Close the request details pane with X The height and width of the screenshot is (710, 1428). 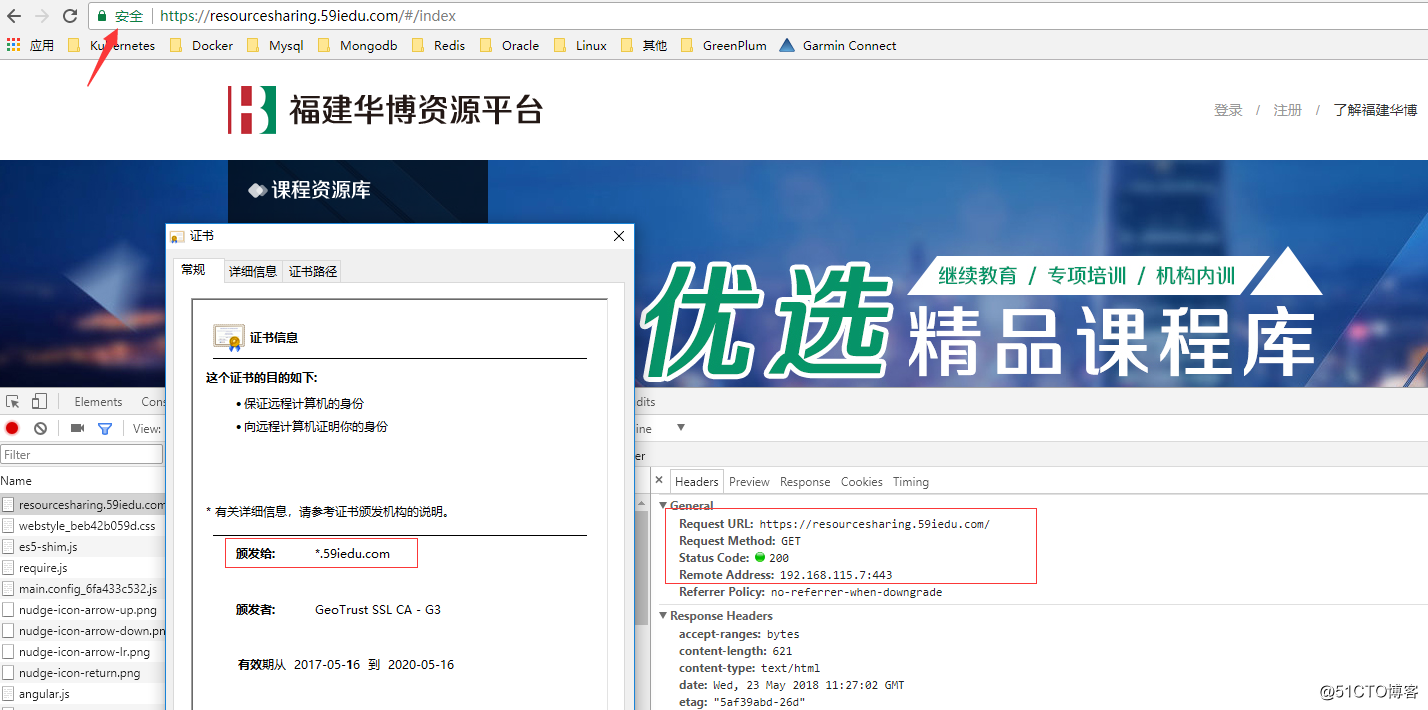[x=660, y=481]
